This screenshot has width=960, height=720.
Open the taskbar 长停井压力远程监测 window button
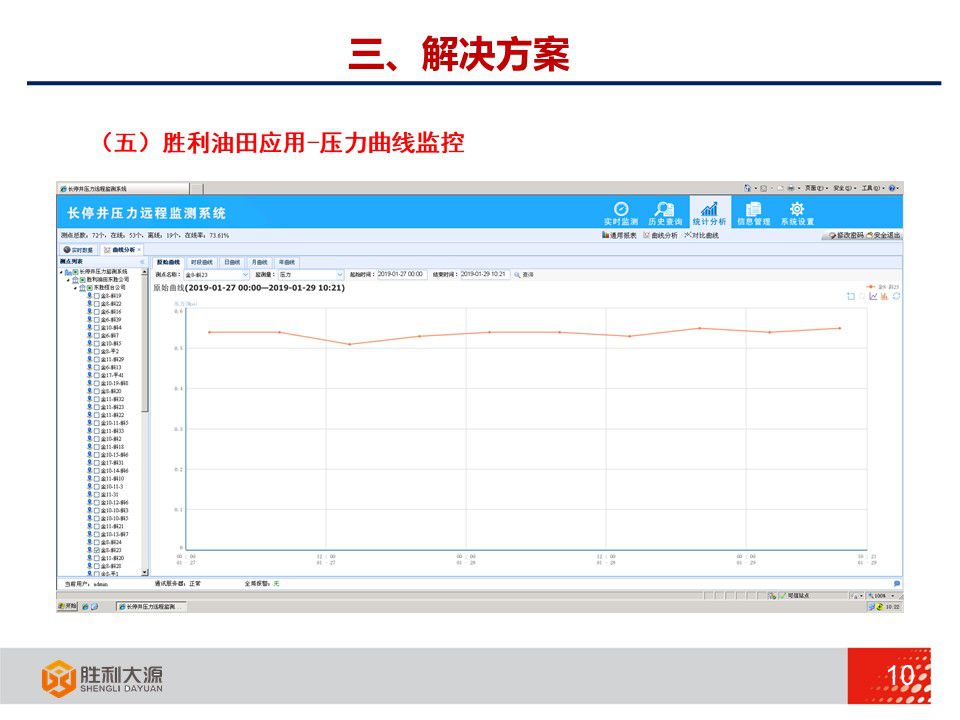(x=151, y=607)
